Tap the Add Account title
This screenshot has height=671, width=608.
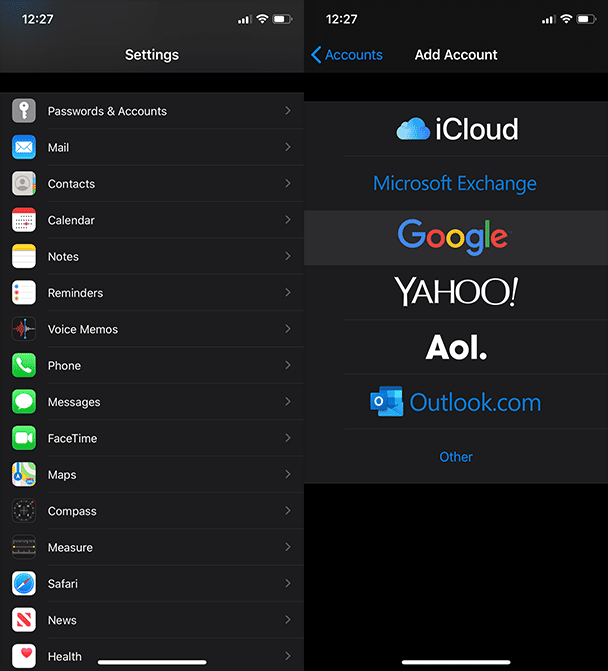[456, 55]
